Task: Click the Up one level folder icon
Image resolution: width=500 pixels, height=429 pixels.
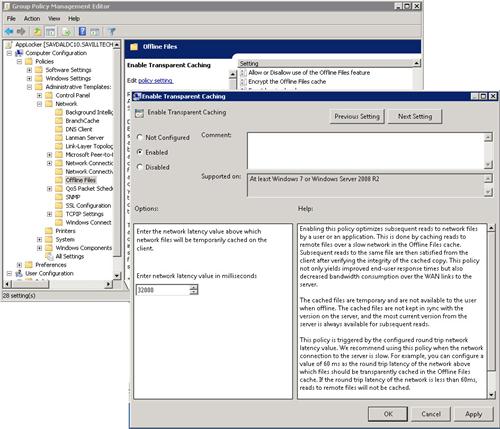Action: click(37, 32)
